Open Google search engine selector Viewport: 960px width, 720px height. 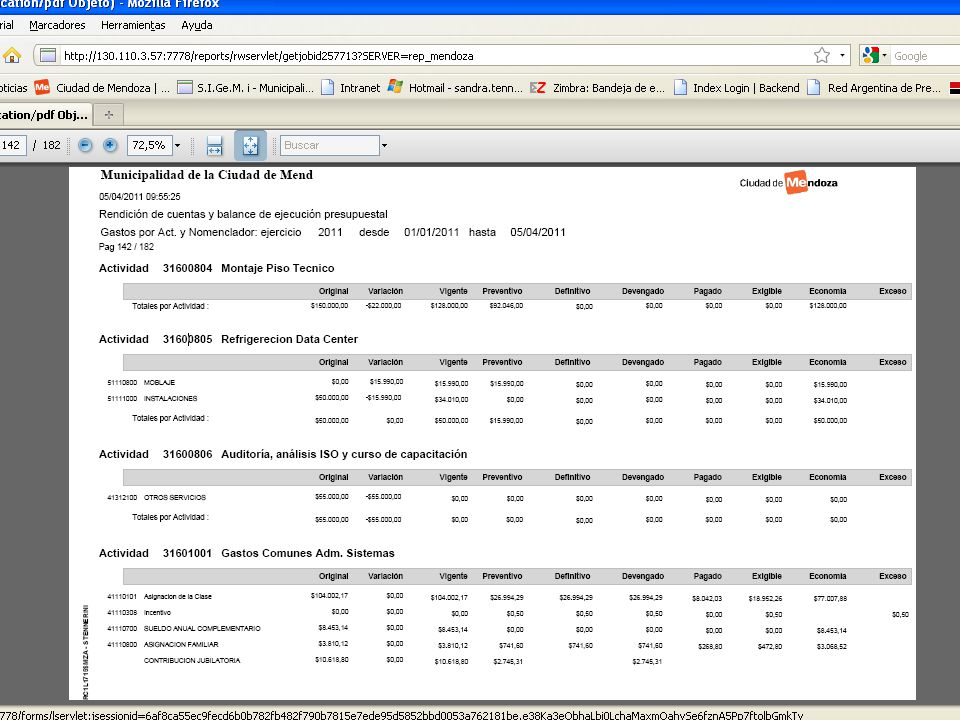click(875, 56)
